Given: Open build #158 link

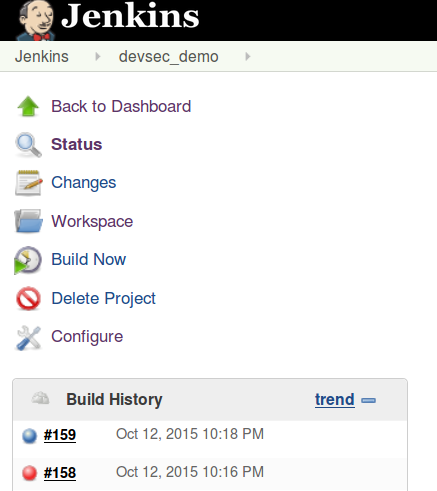Looking at the screenshot, I should tap(60, 473).
